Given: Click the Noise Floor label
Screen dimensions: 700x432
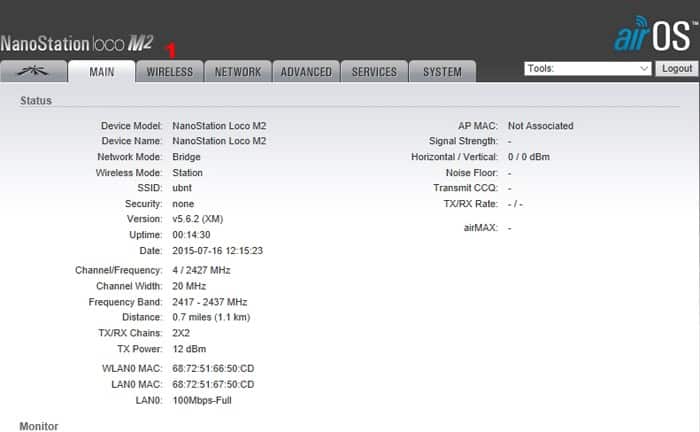Looking at the screenshot, I should (x=472, y=173).
